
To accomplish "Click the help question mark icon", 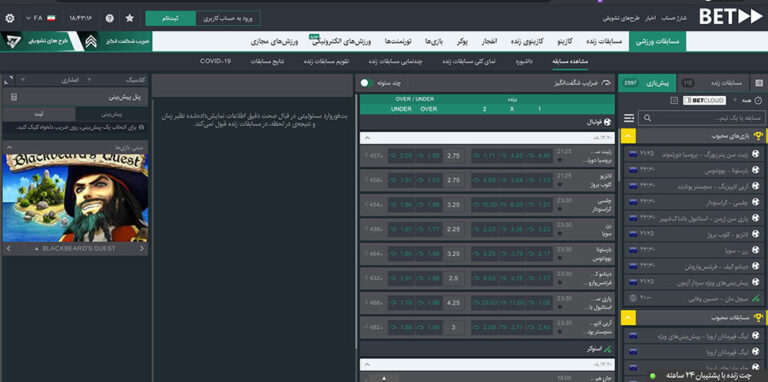I will pyautogui.click(x=110, y=18).
